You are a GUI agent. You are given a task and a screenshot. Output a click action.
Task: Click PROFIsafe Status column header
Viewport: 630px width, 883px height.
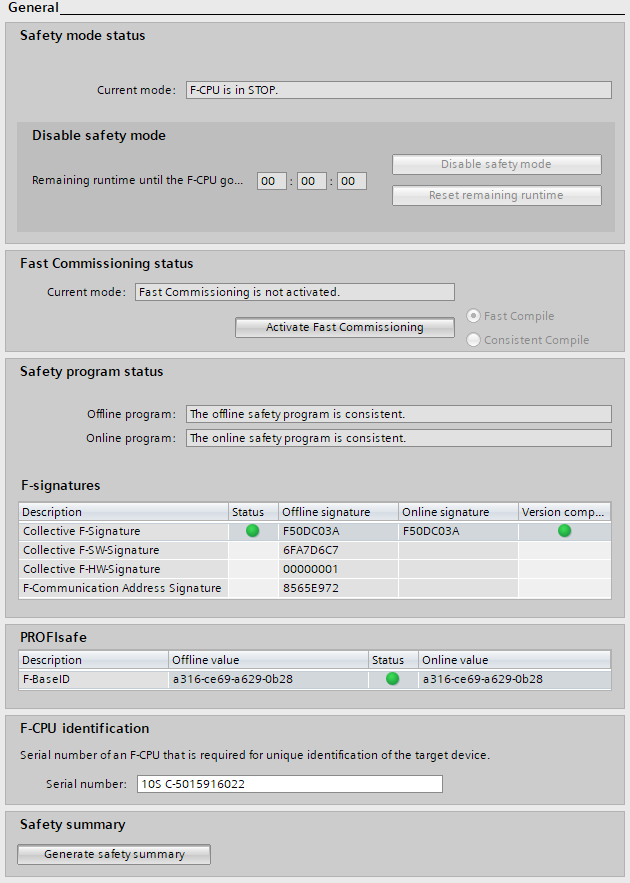[x=394, y=660]
